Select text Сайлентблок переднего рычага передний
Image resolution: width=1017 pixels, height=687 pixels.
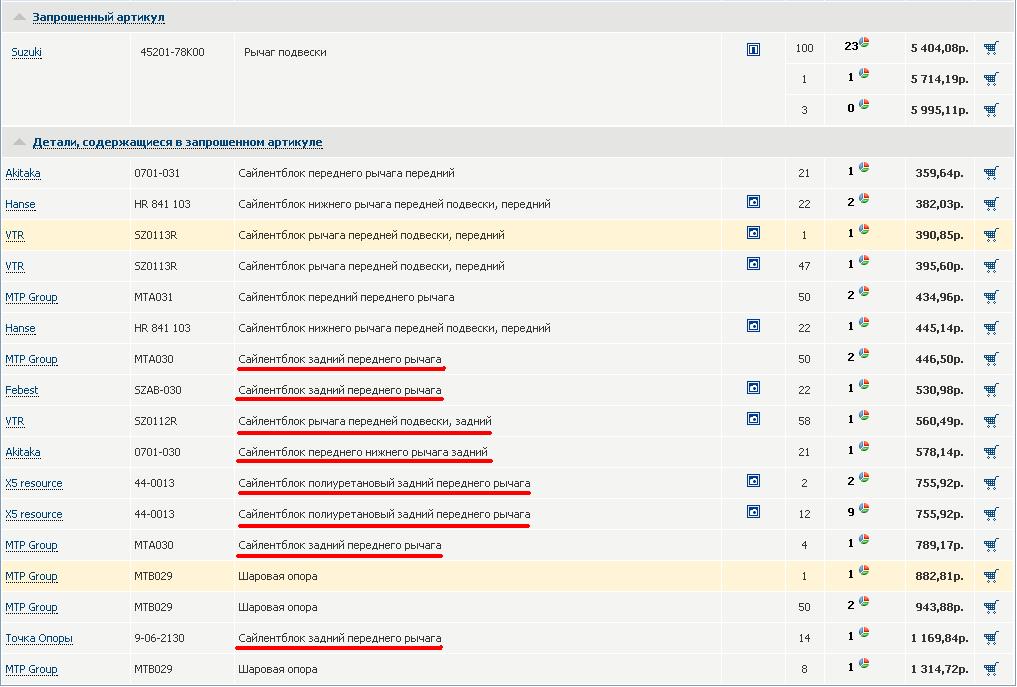pyautogui.click(x=346, y=173)
